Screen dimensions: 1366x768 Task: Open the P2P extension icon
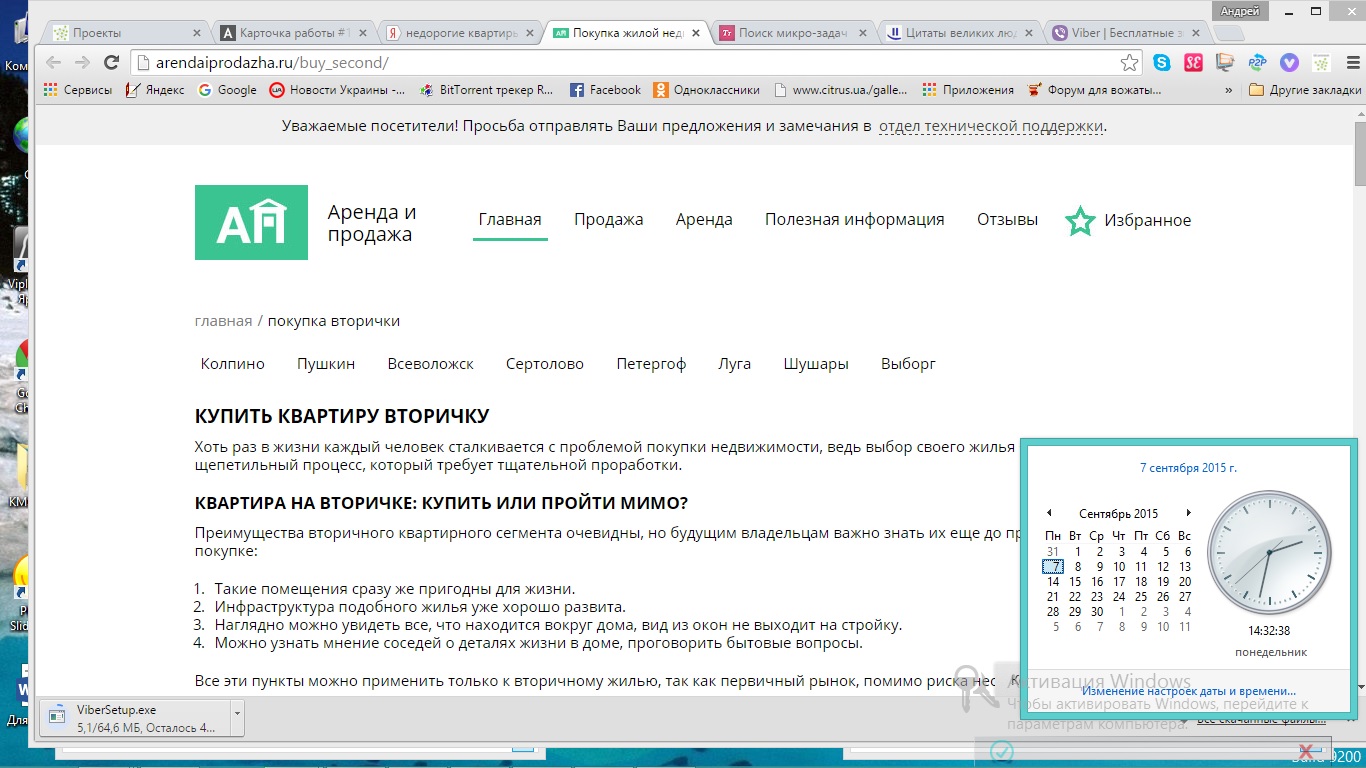[1257, 63]
